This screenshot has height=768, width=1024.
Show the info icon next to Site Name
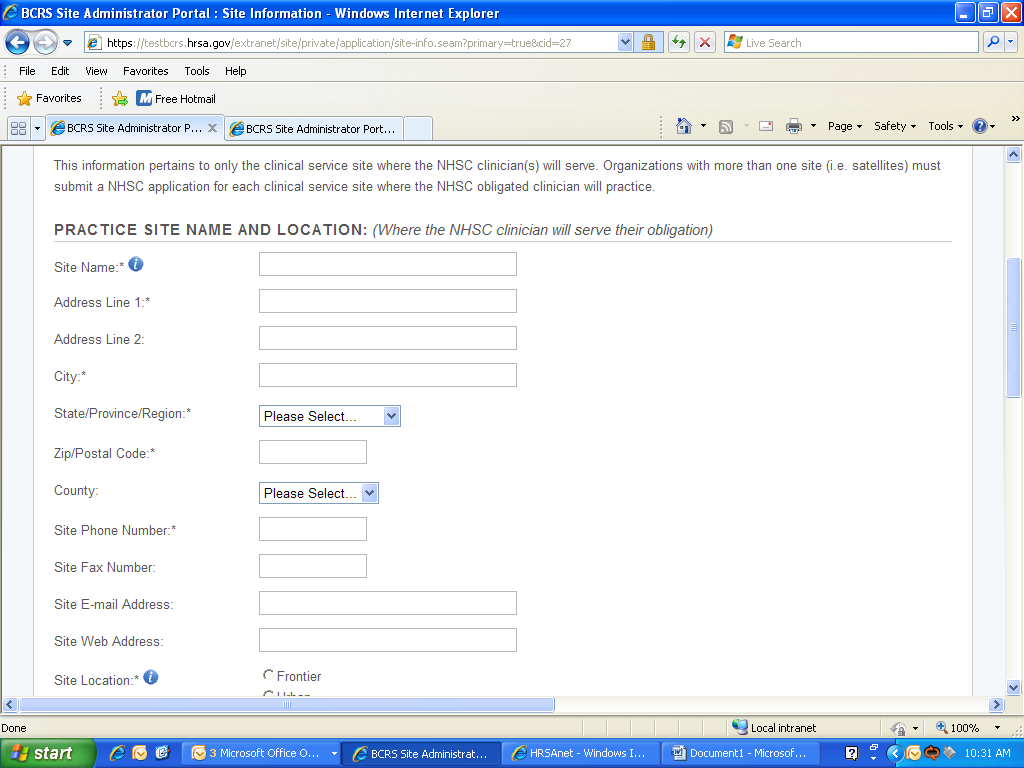coord(136,264)
